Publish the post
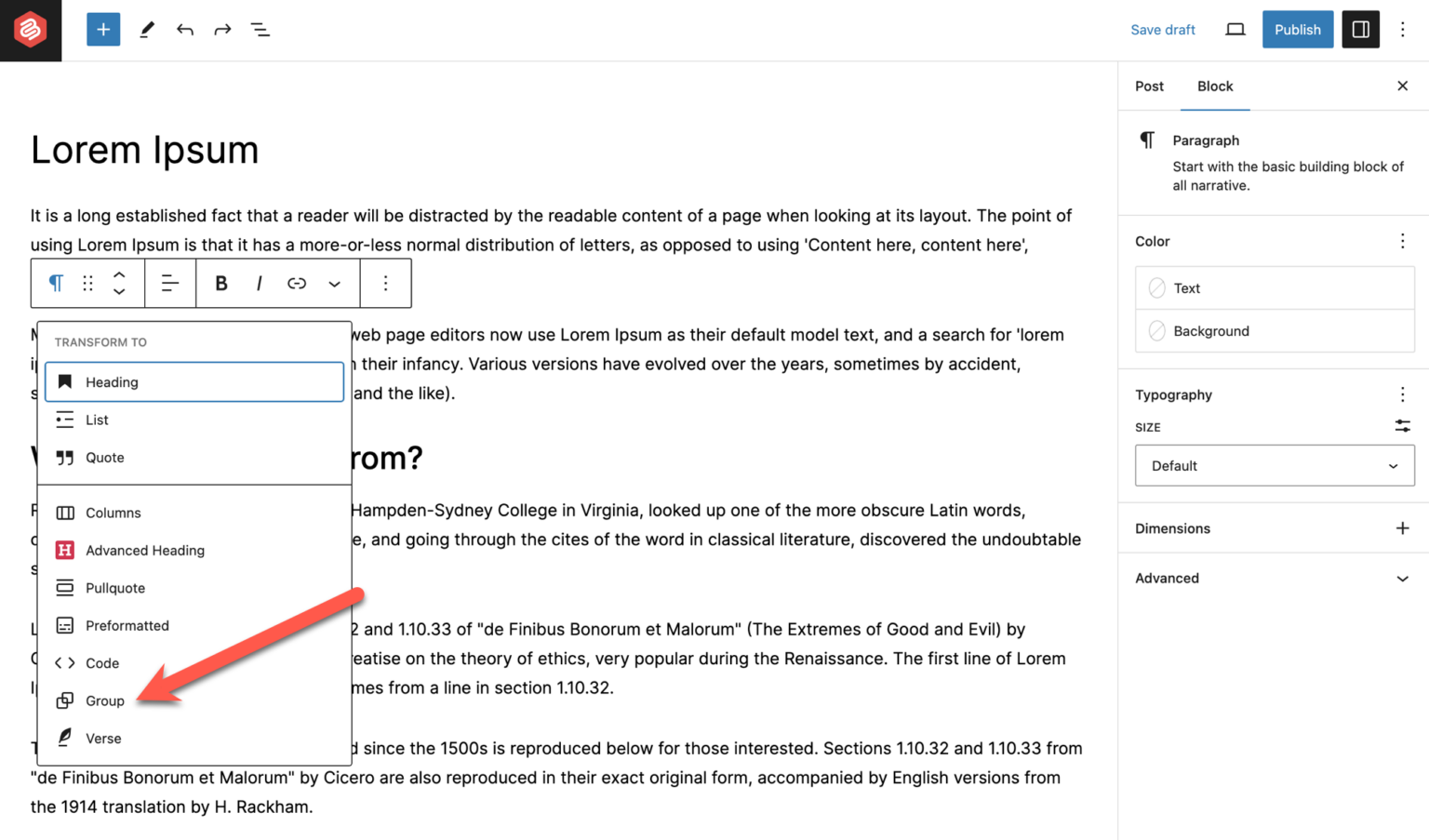This screenshot has width=1429, height=840. [x=1297, y=29]
